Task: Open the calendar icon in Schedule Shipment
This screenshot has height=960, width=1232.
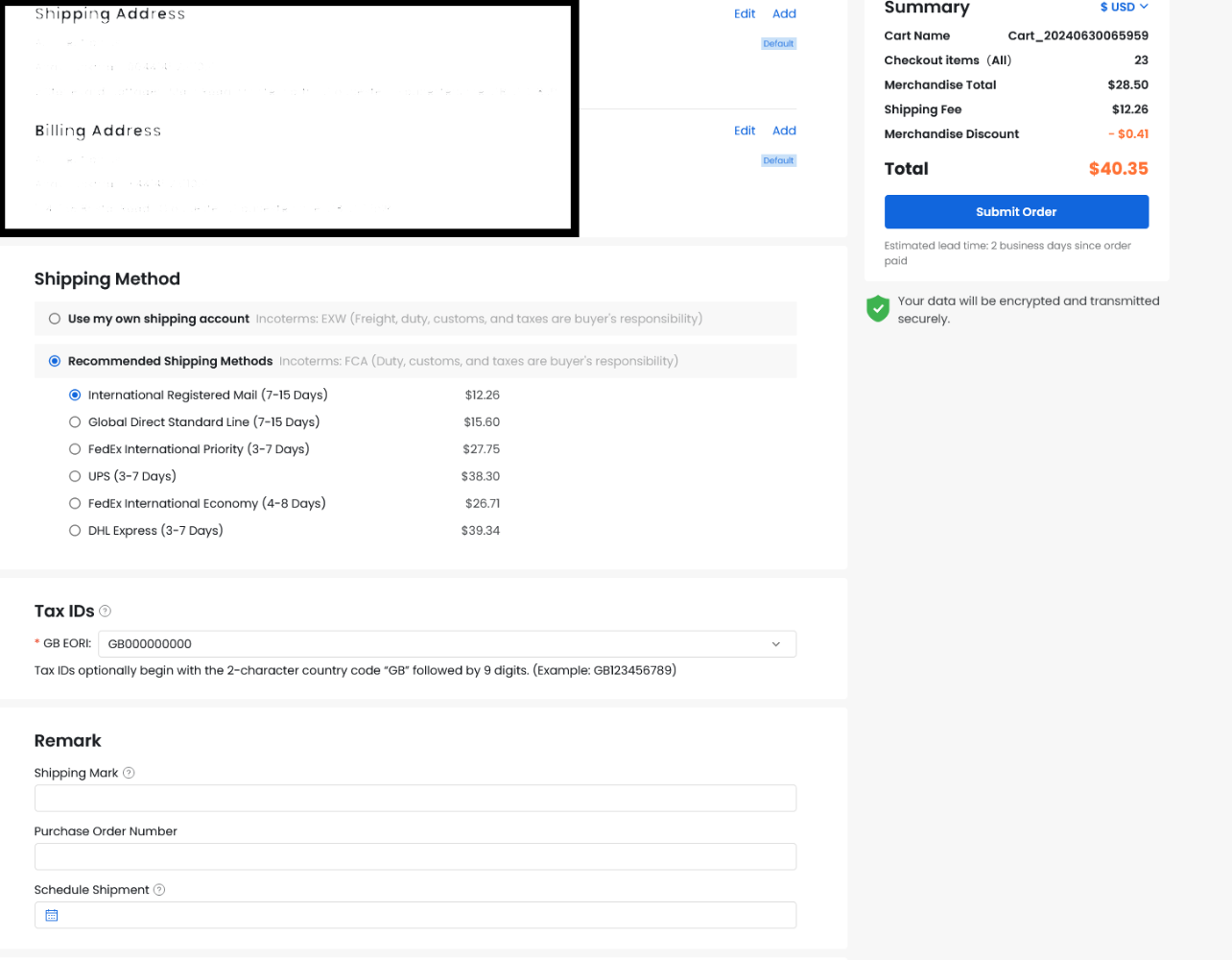Action: click(52, 916)
